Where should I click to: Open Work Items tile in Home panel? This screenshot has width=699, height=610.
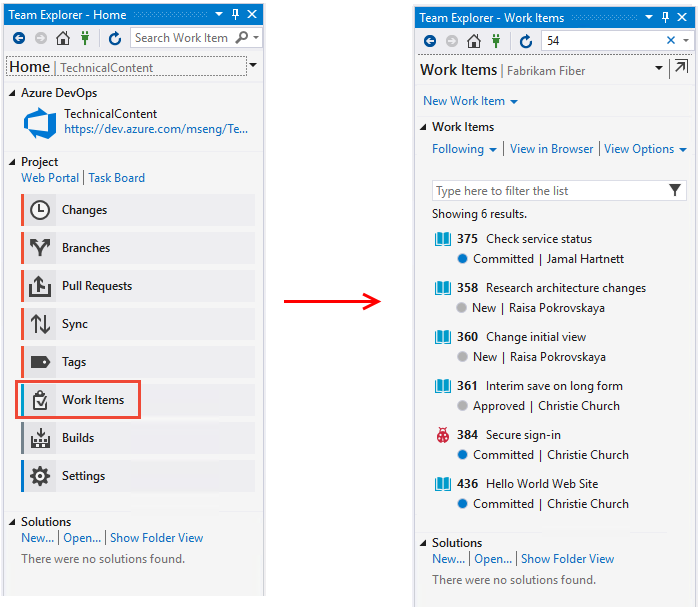[138, 400]
